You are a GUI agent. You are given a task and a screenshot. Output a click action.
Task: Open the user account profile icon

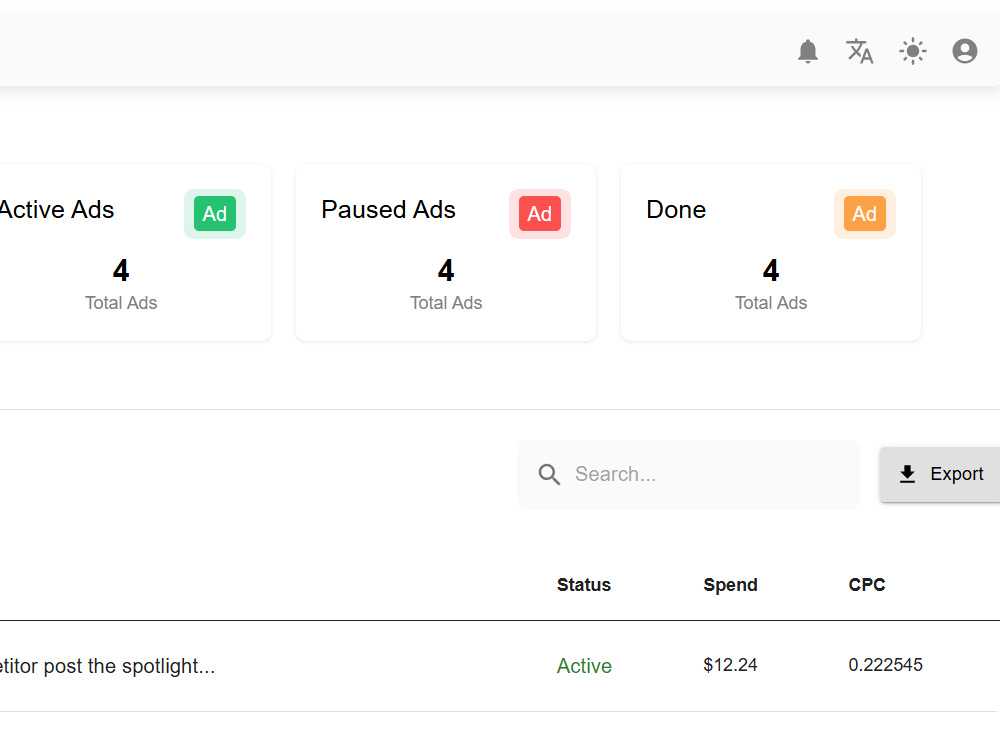[x=964, y=51]
